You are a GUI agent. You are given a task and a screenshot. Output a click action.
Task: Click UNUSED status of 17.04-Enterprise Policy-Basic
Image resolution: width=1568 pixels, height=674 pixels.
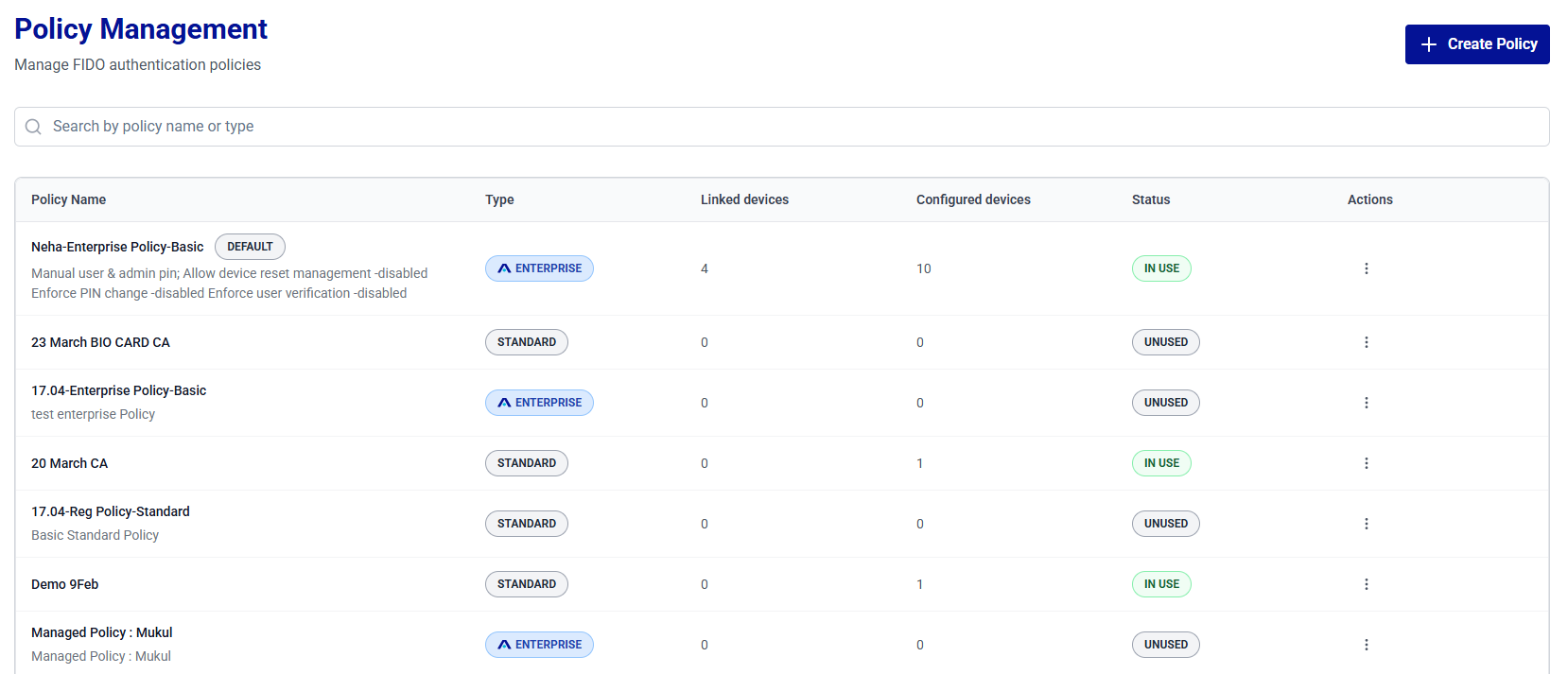click(1166, 403)
